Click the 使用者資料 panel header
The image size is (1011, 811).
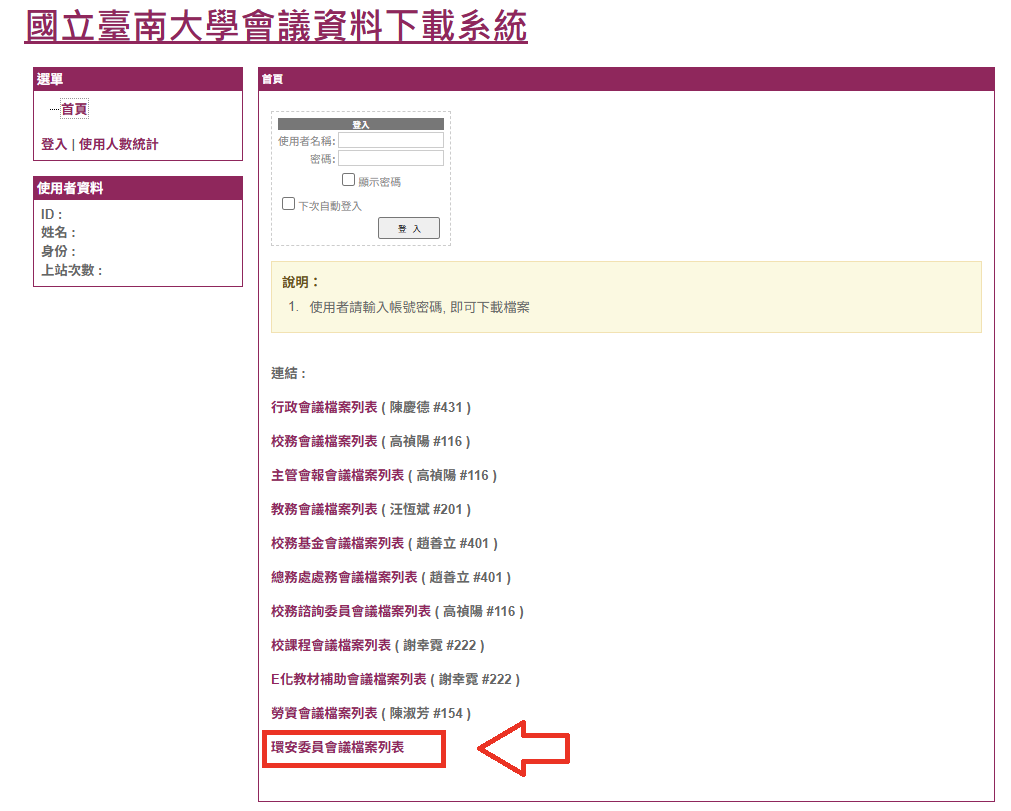coord(138,188)
